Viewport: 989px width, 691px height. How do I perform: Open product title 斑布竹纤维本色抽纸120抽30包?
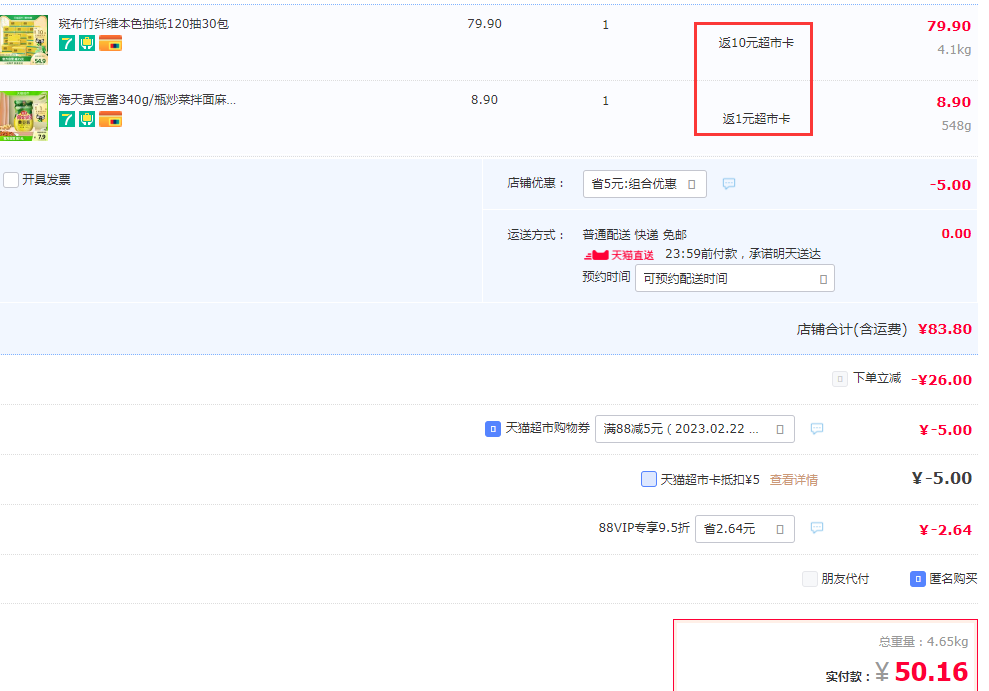point(144,24)
